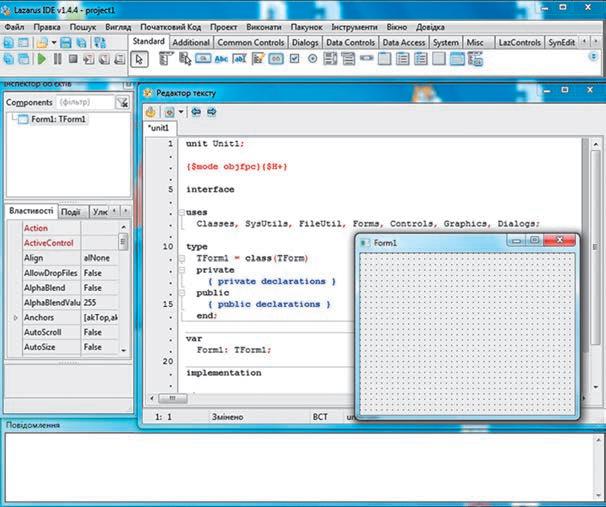Click the Step Out debug icon
Viewport: 606px width, 507px height.
point(120,59)
